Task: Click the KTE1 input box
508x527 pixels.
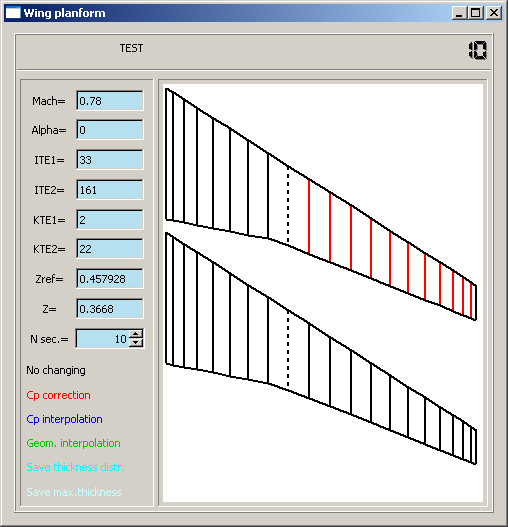Action: click(x=110, y=219)
